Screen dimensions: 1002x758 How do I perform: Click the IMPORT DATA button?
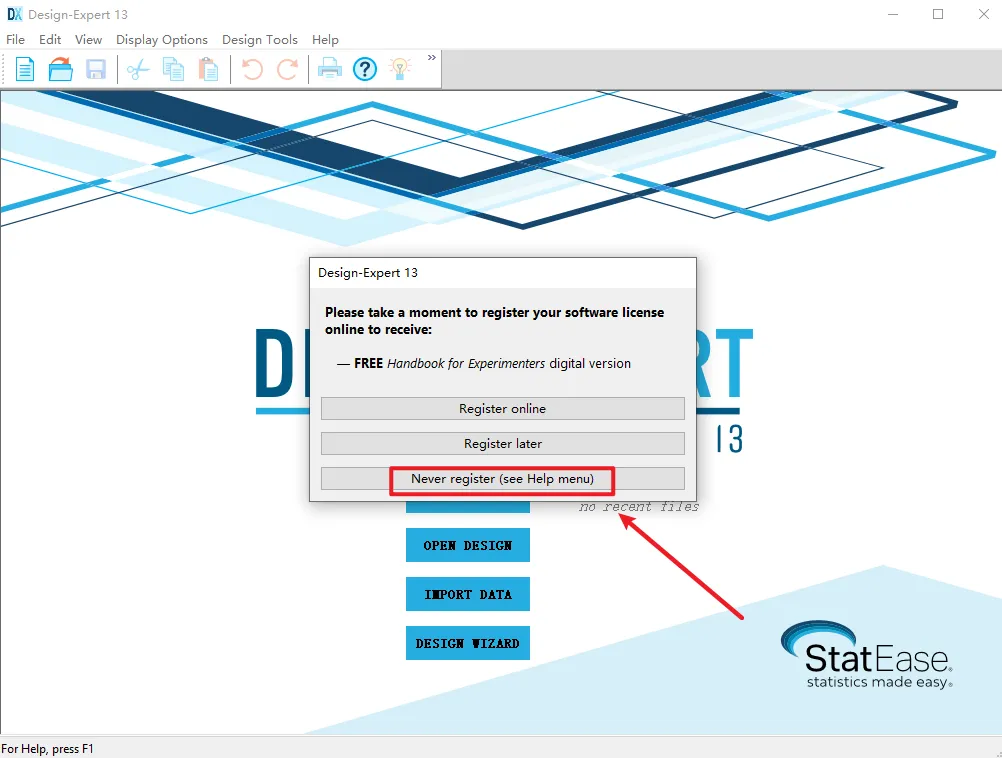pyautogui.click(x=468, y=594)
